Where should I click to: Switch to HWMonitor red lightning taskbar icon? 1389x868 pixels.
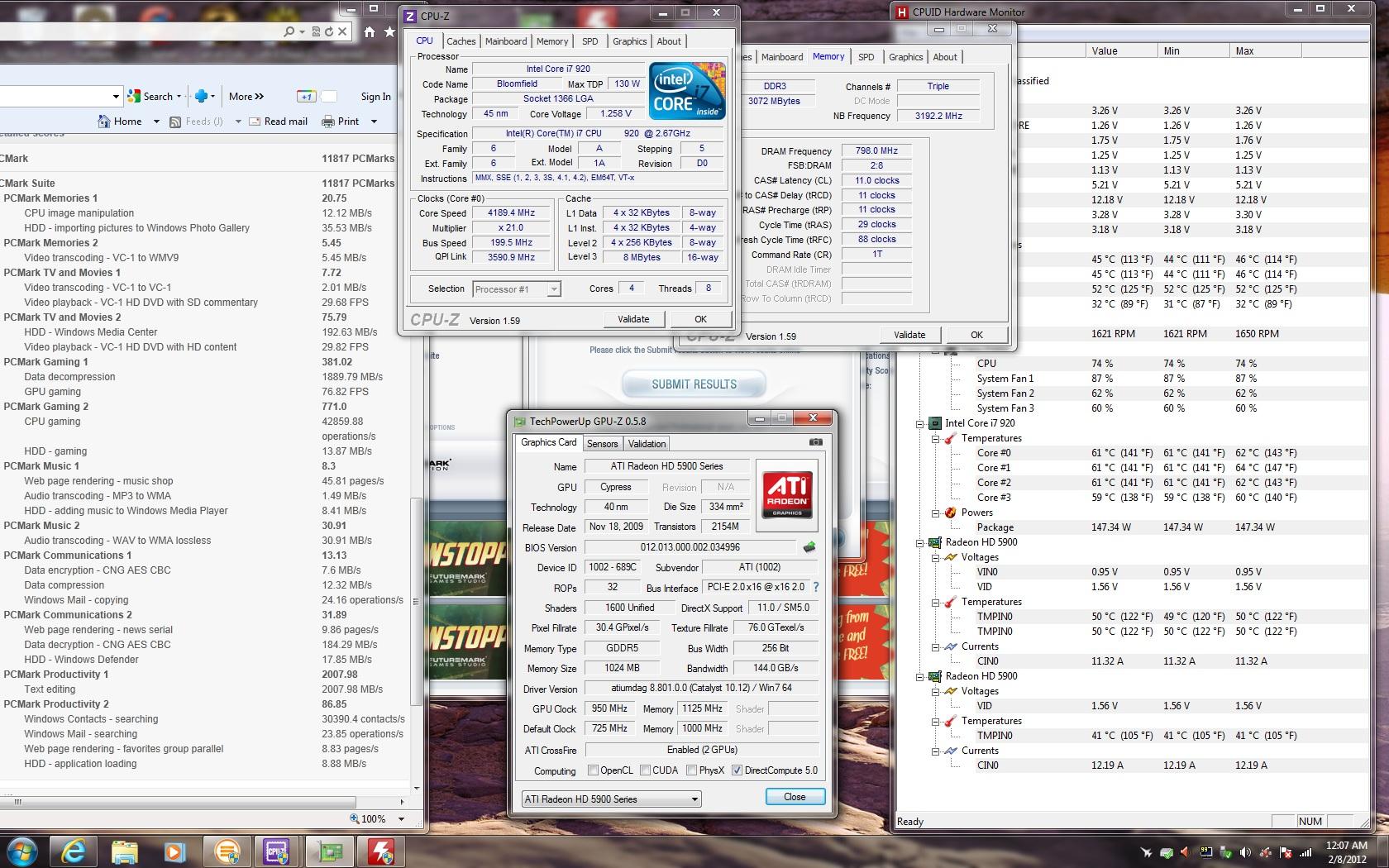pyautogui.click(x=381, y=851)
